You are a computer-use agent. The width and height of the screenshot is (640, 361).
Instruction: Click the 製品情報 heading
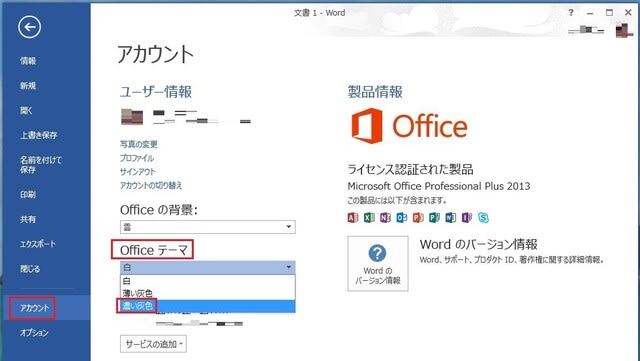coord(375,92)
